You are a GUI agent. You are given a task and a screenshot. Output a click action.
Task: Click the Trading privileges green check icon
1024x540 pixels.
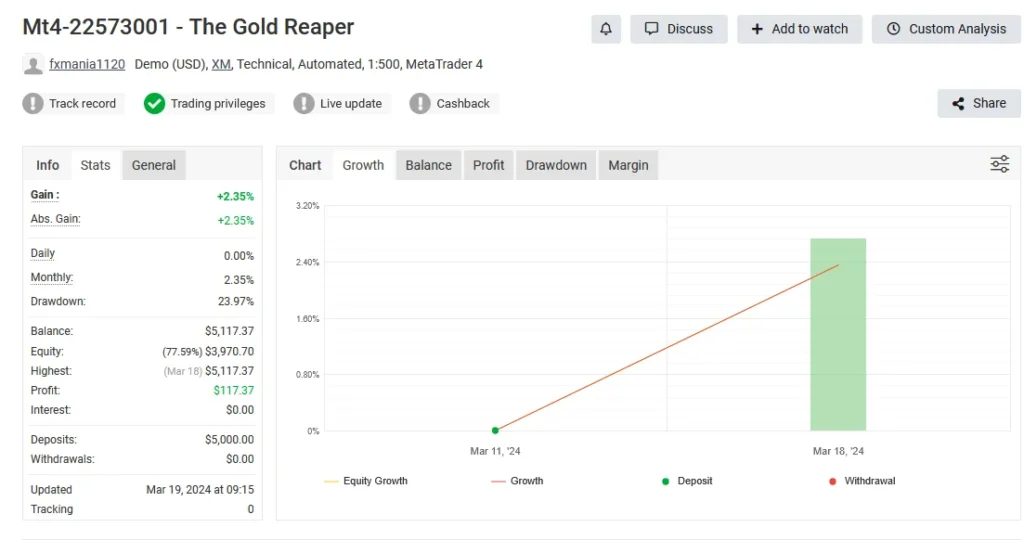tap(154, 103)
